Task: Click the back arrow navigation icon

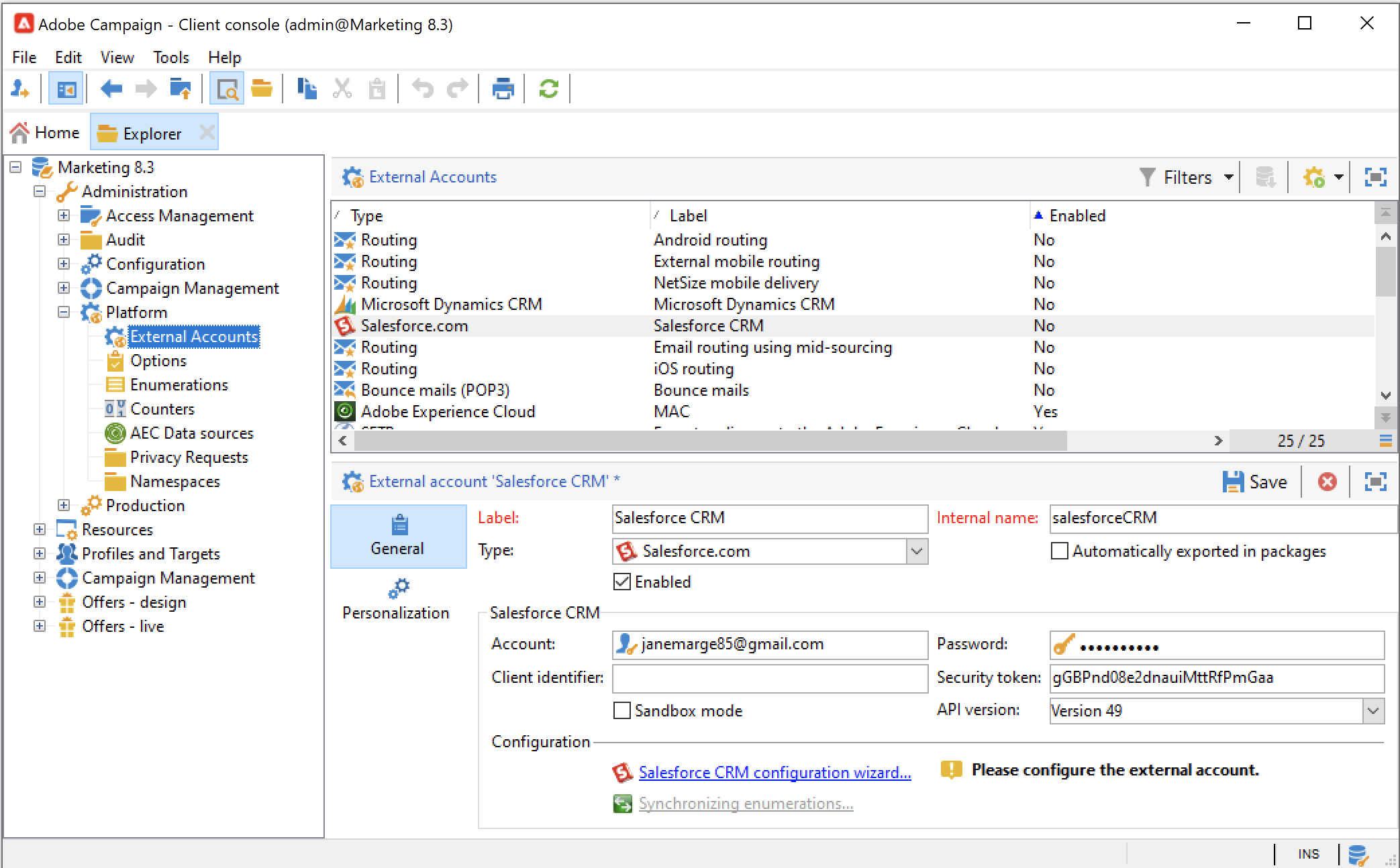Action: coord(111,89)
